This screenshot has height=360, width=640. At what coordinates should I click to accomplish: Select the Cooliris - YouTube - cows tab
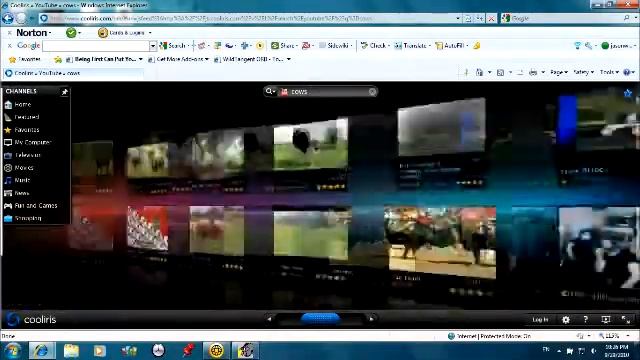click(73, 73)
